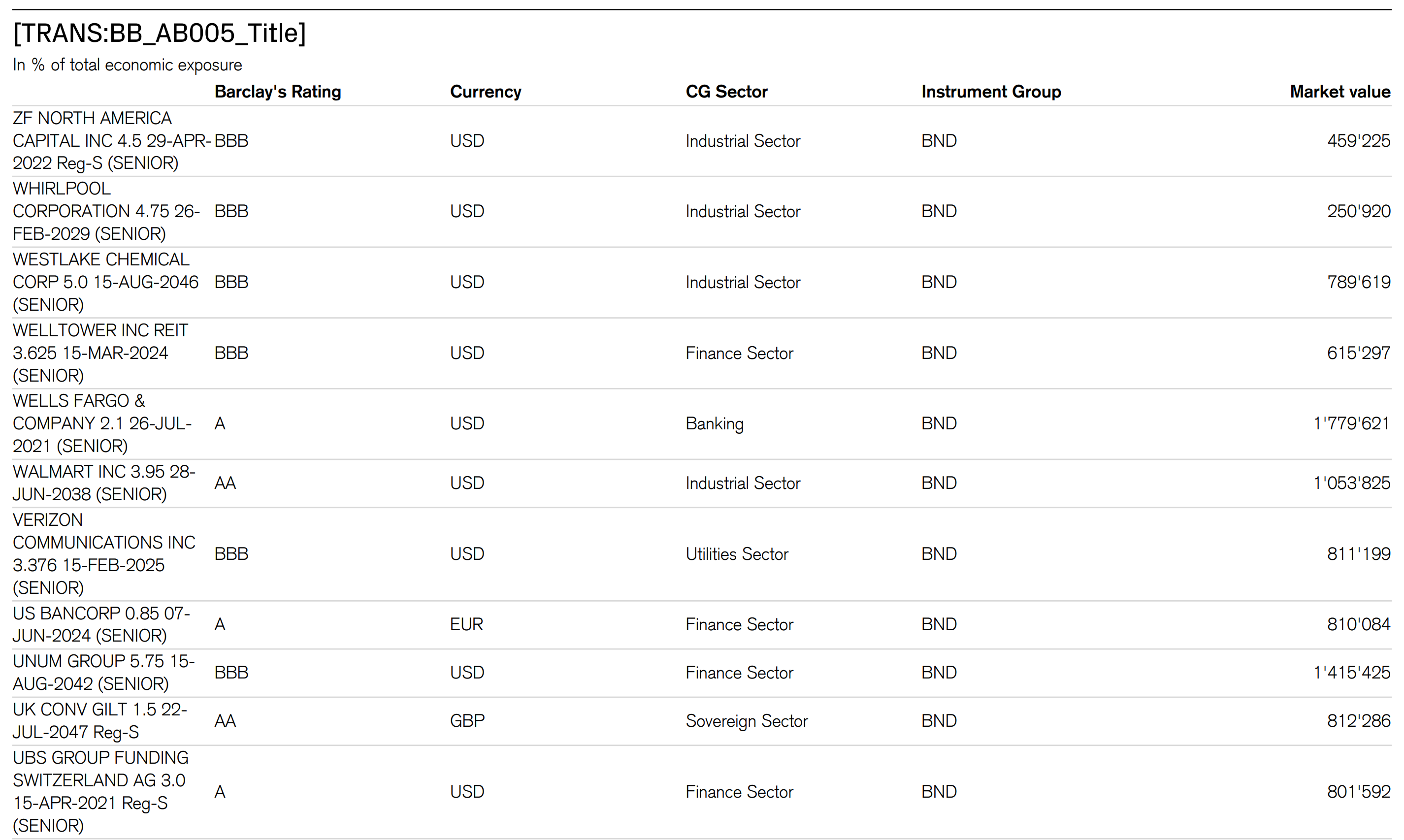Click the Wells Fargo & Company bond name
Screen dimensions: 1404x840
point(102,423)
